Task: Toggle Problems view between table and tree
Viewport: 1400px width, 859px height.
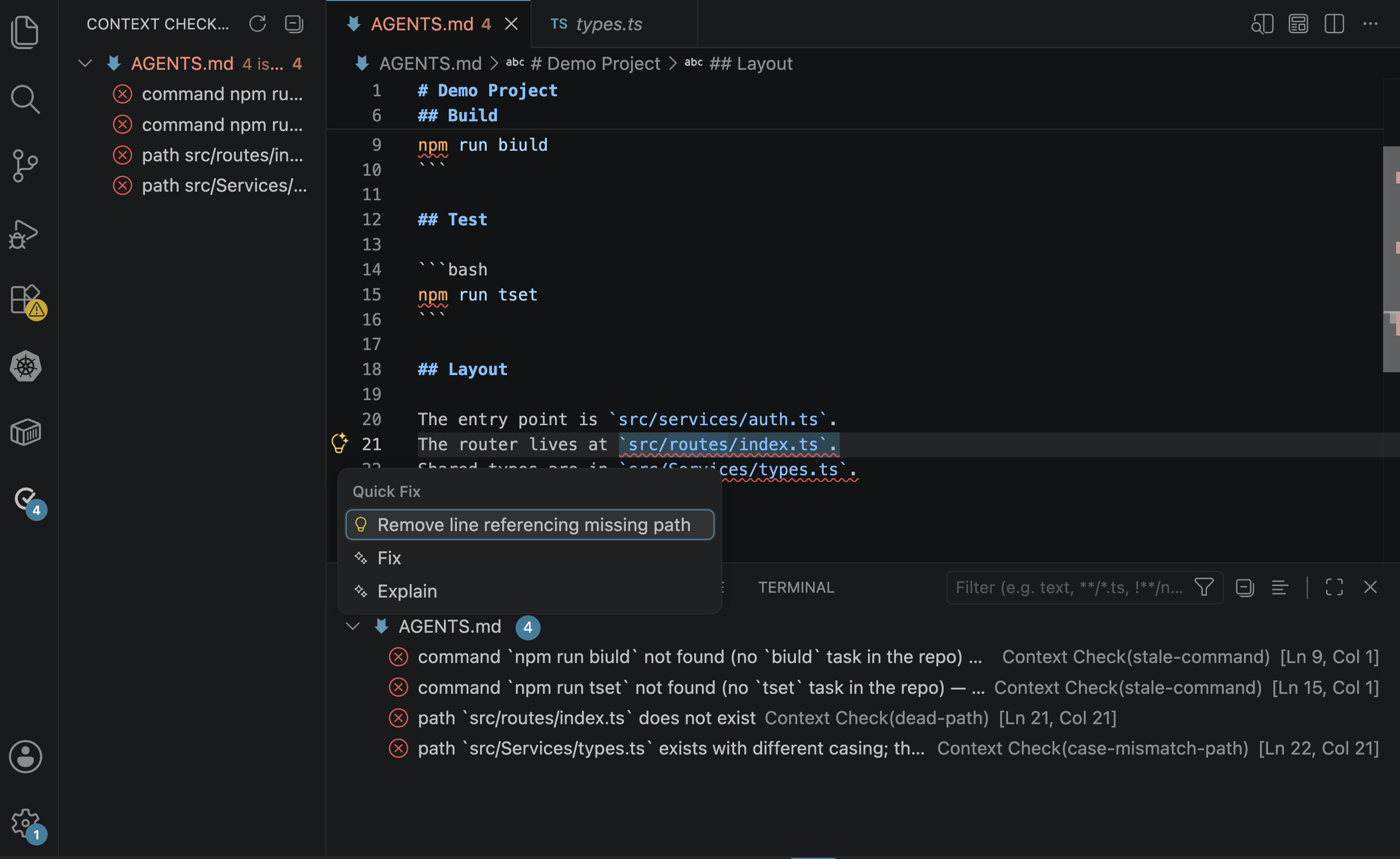Action: (1280, 587)
